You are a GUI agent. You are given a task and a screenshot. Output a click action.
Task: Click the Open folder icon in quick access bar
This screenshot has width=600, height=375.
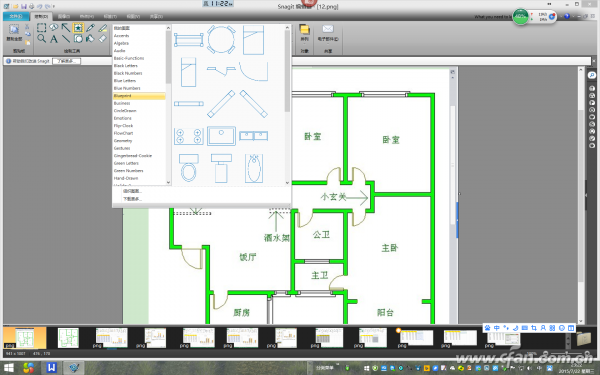(x=16, y=6)
